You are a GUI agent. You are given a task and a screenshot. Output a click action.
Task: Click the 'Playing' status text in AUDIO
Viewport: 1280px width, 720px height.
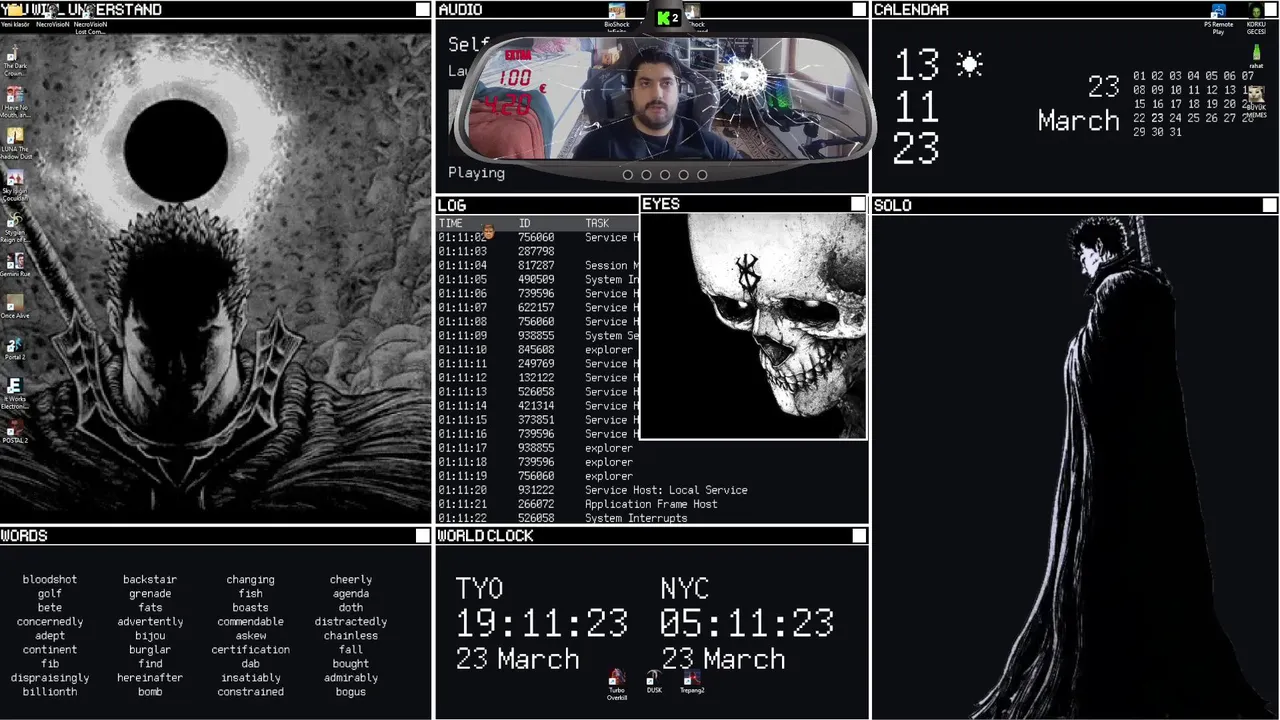pyautogui.click(x=476, y=173)
